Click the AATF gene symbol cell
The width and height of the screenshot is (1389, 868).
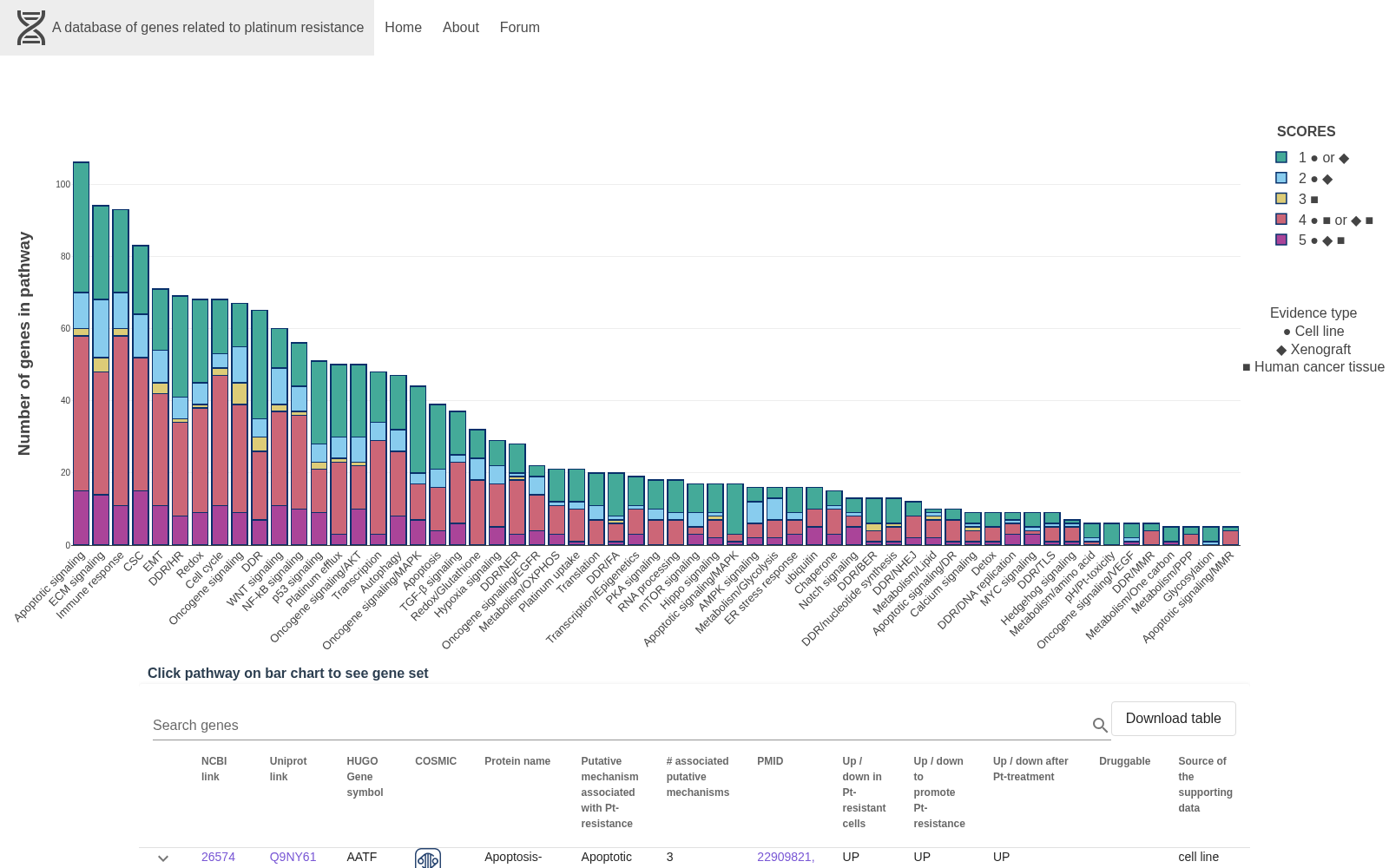click(362, 857)
